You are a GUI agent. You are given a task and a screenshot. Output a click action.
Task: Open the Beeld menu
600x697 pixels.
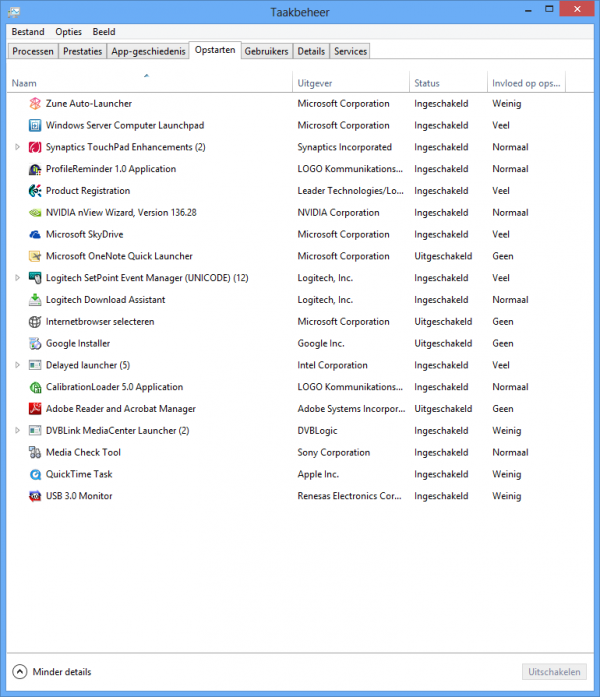pyautogui.click(x=104, y=32)
